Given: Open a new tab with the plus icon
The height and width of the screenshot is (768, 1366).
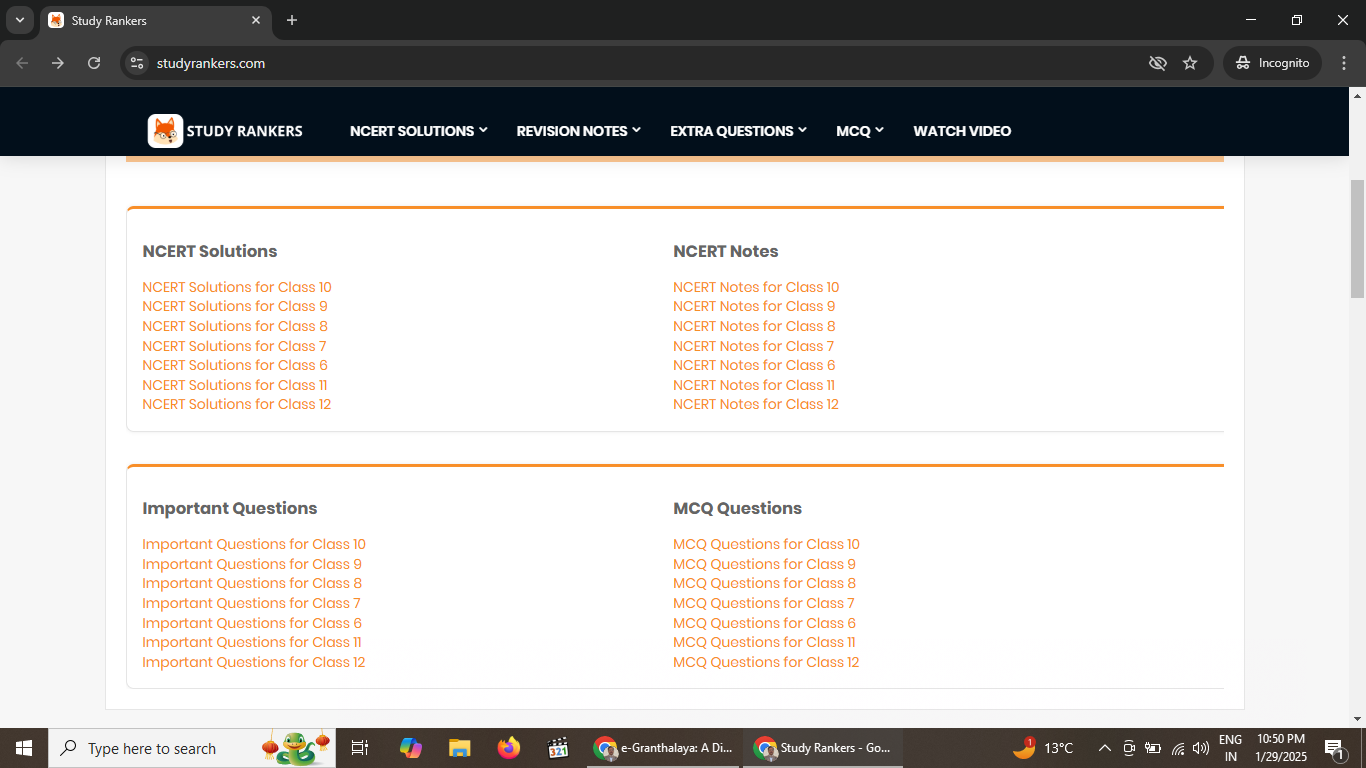Looking at the screenshot, I should 292,20.
